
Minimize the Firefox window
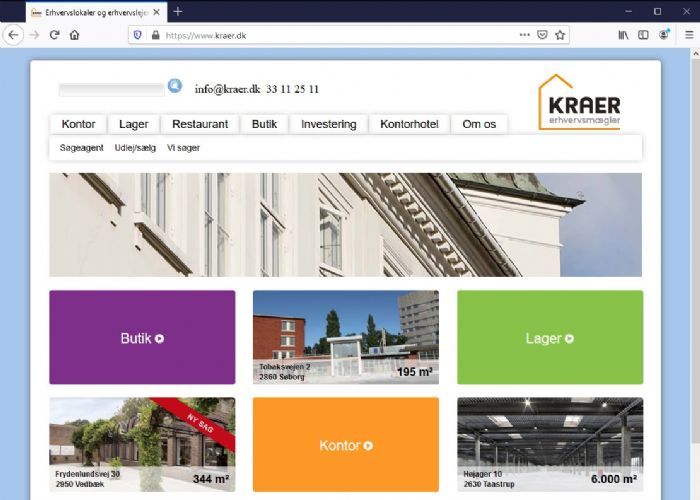pos(629,12)
